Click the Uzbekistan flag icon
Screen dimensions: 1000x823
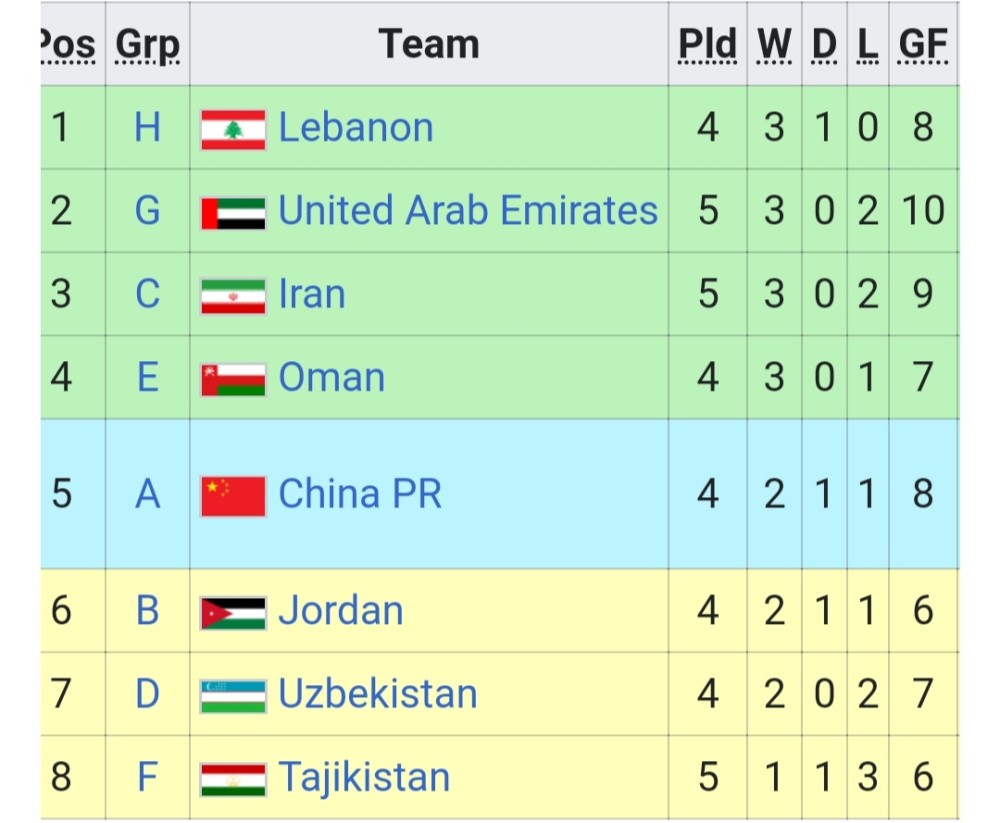coord(233,695)
